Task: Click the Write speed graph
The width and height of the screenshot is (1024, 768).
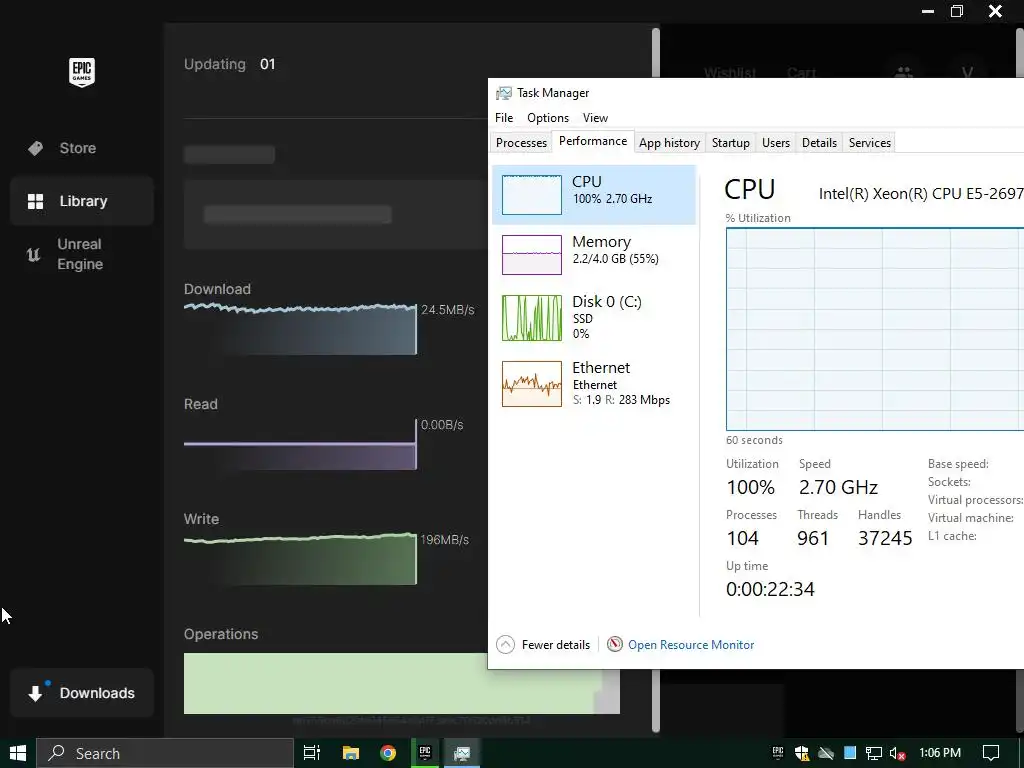Action: pyautogui.click(x=300, y=559)
